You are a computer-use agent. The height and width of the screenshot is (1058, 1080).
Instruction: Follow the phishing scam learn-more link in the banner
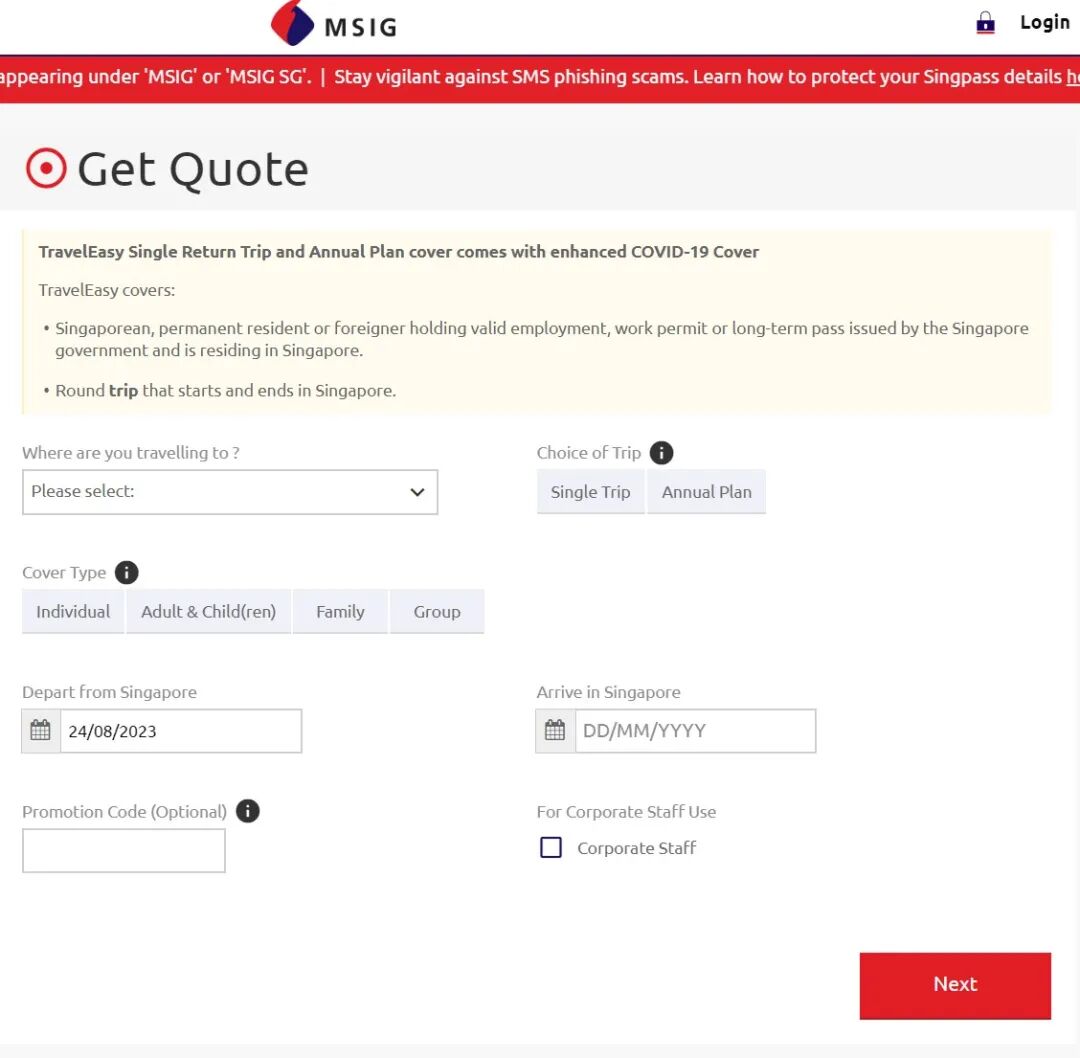click(x=1072, y=76)
